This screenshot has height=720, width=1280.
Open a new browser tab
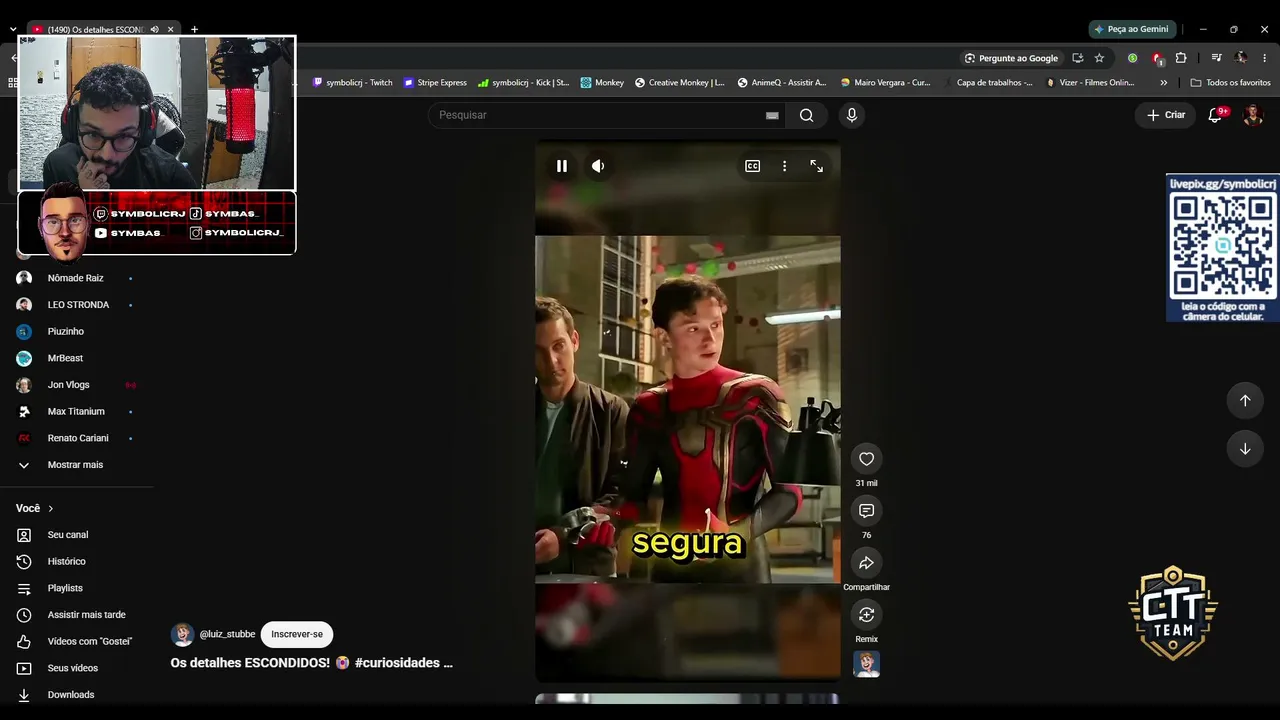[194, 30]
